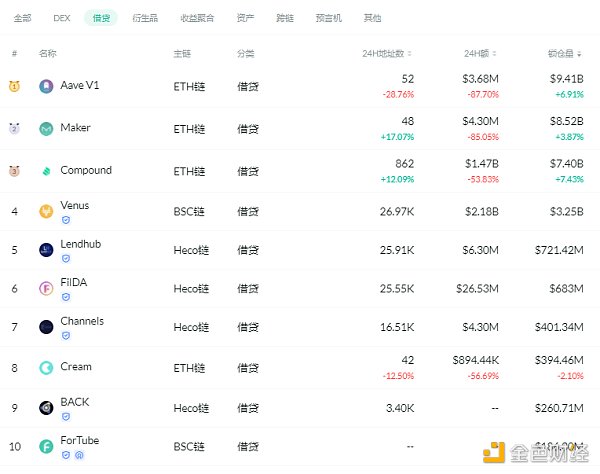Switch to the 衍生品 tab
600x474 pixels.
coord(144,18)
